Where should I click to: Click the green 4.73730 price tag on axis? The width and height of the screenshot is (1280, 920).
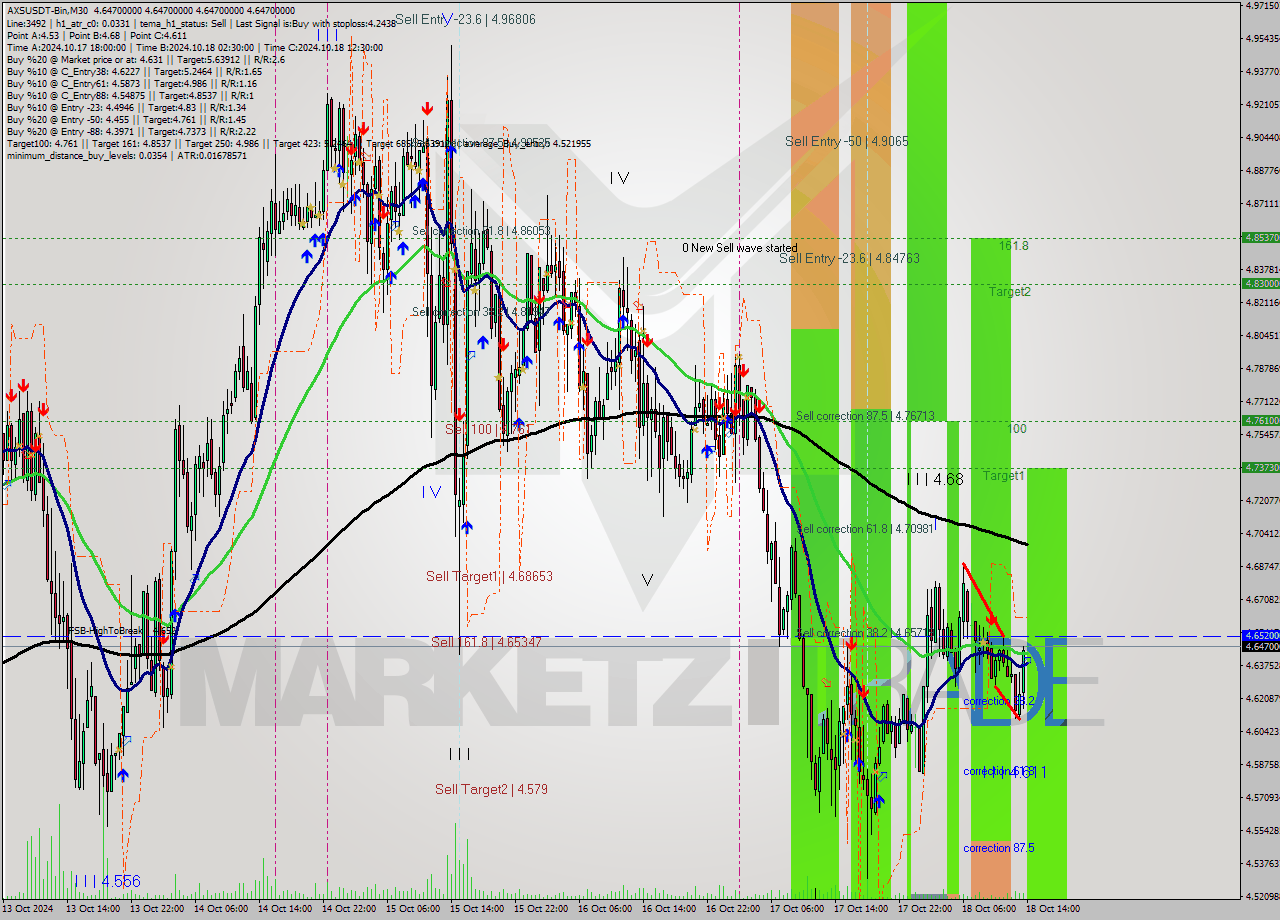click(x=1260, y=468)
